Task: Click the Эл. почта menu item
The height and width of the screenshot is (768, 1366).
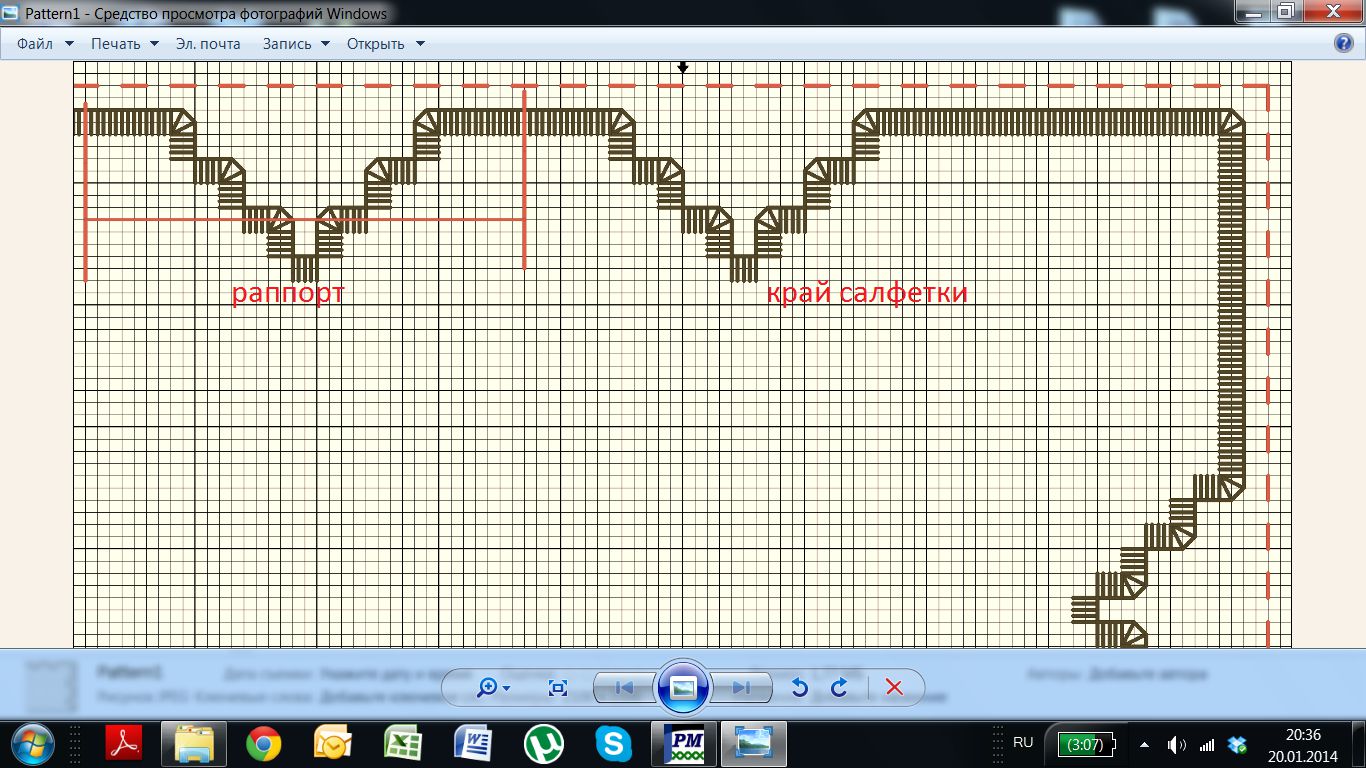Action: click(208, 44)
